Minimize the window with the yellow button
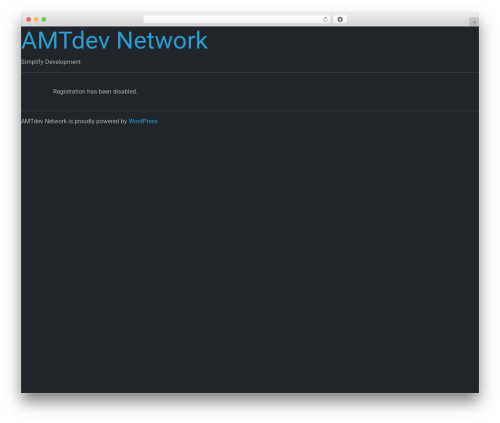This screenshot has width=500, height=423. click(x=36, y=19)
